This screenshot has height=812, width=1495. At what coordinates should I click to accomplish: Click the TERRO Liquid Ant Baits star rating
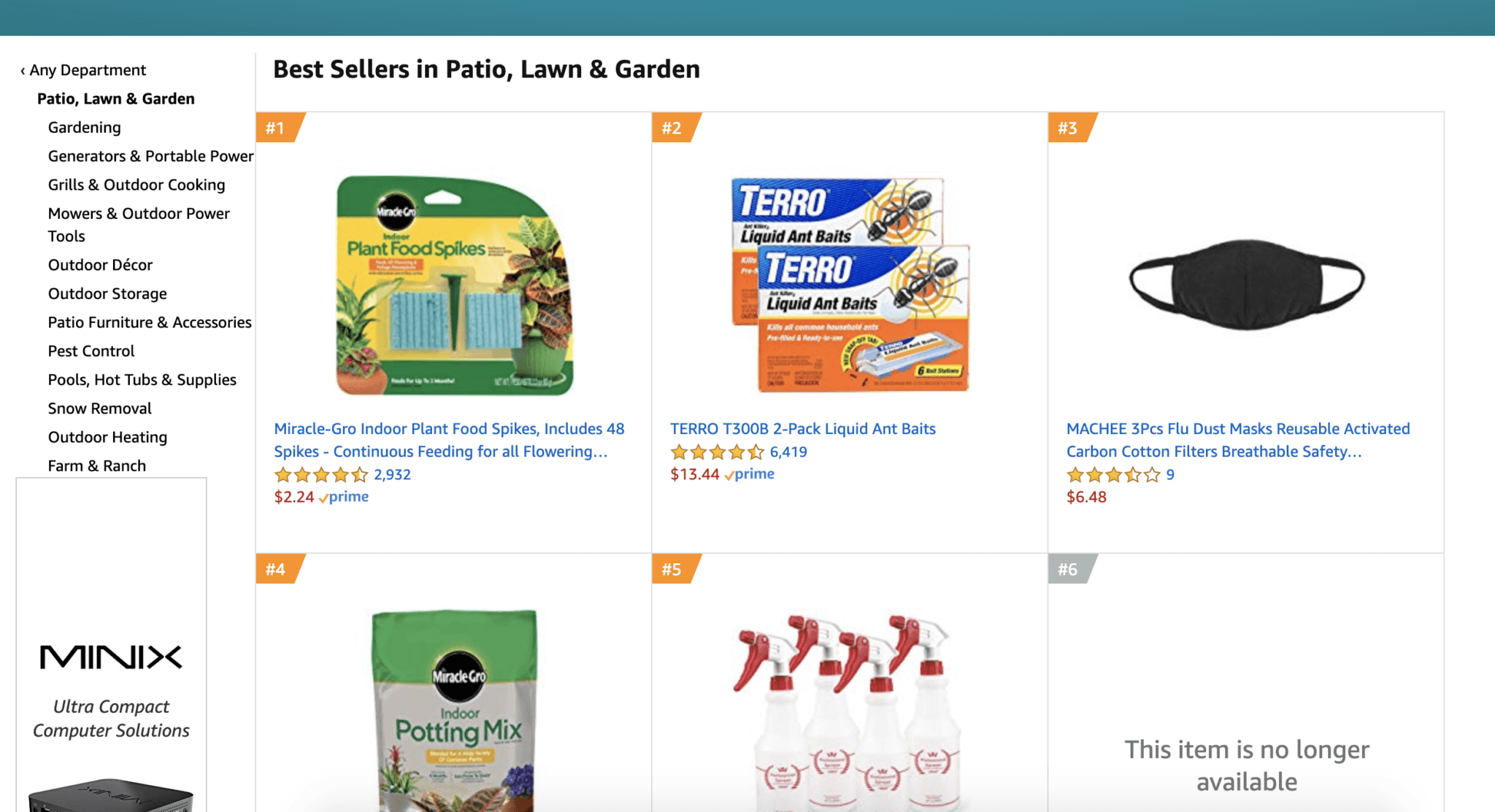pyautogui.click(x=717, y=452)
